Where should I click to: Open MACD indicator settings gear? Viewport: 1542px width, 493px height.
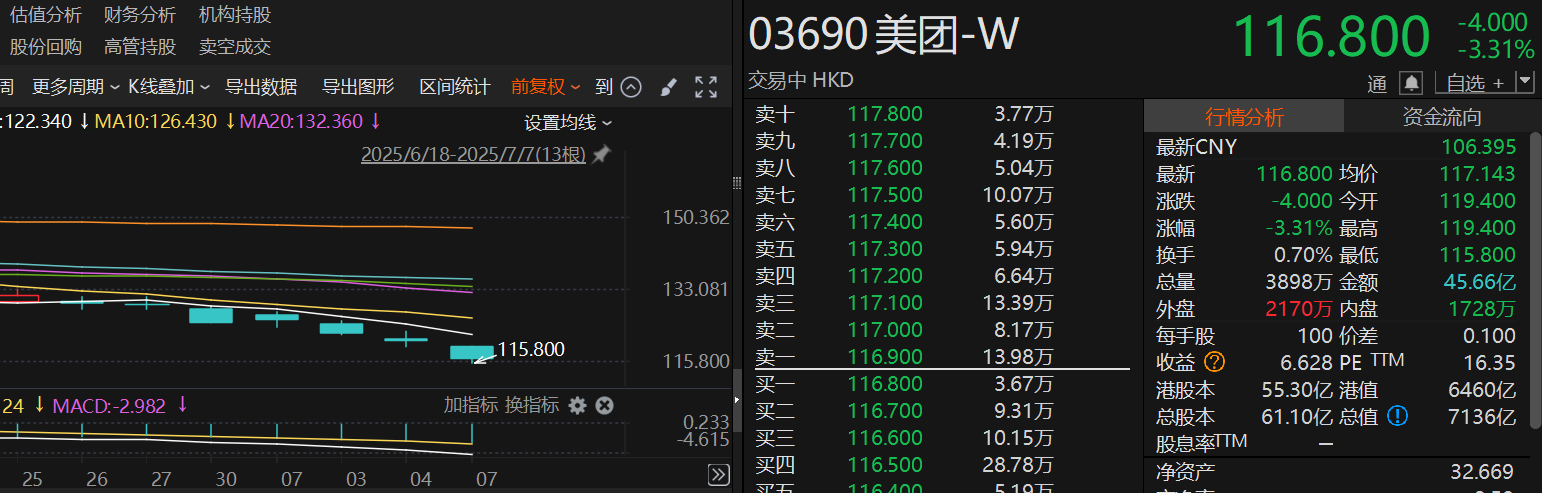click(577, 405)
